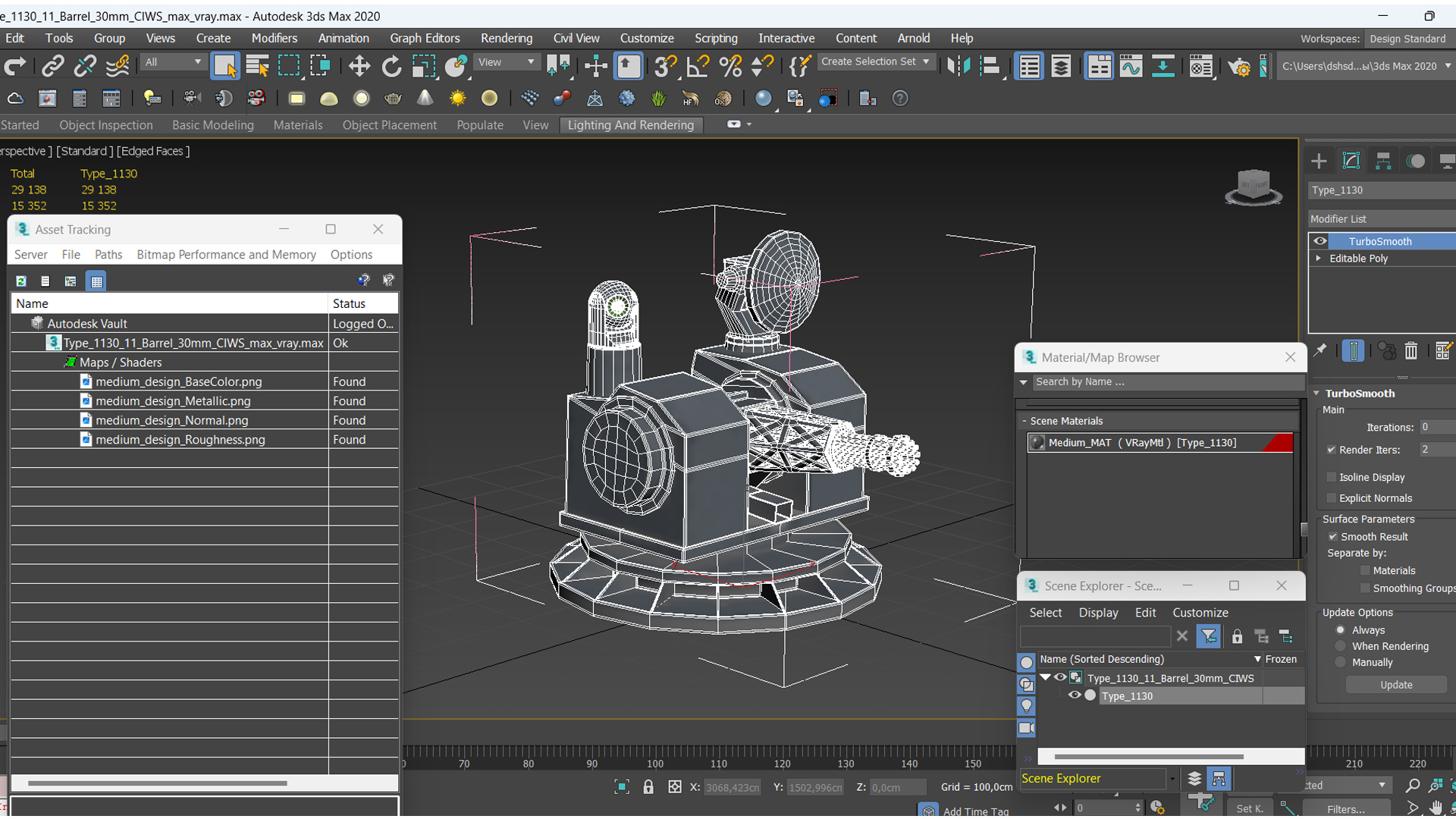
Task: Select When Rendering update option
Action: point(1341,646)
